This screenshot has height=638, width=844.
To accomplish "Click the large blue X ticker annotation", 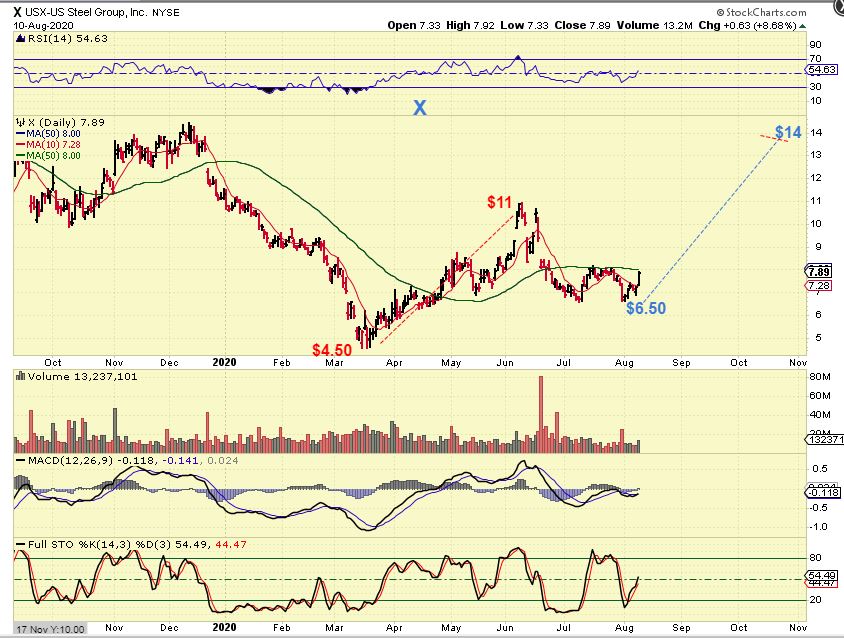I will pos(420,108).
